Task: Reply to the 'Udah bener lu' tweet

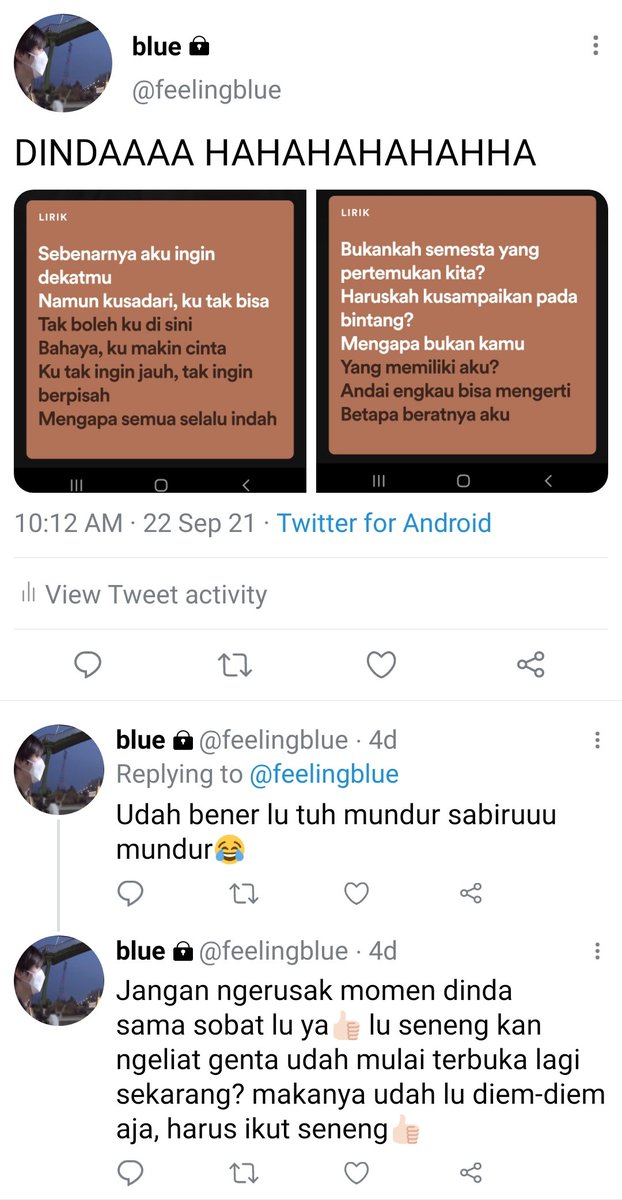Action: (130, 894)
